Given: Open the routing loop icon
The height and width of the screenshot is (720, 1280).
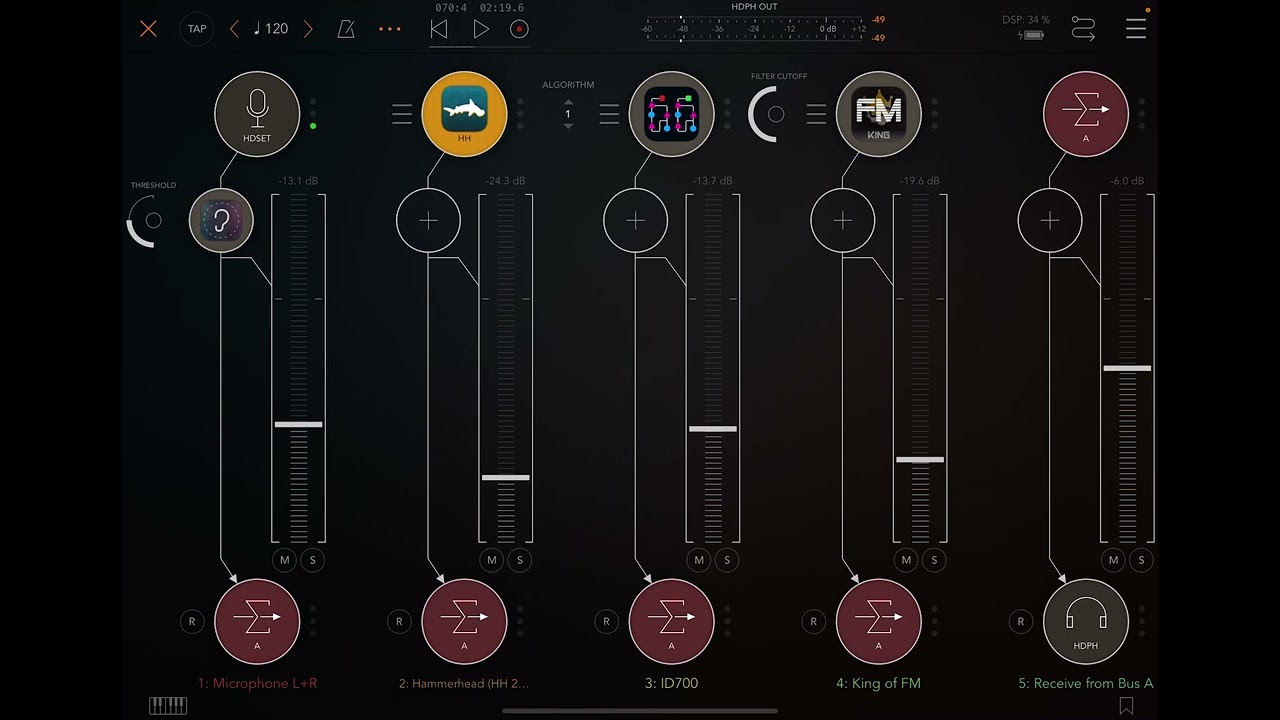Looking at the screenshot, I should 1083,29.
